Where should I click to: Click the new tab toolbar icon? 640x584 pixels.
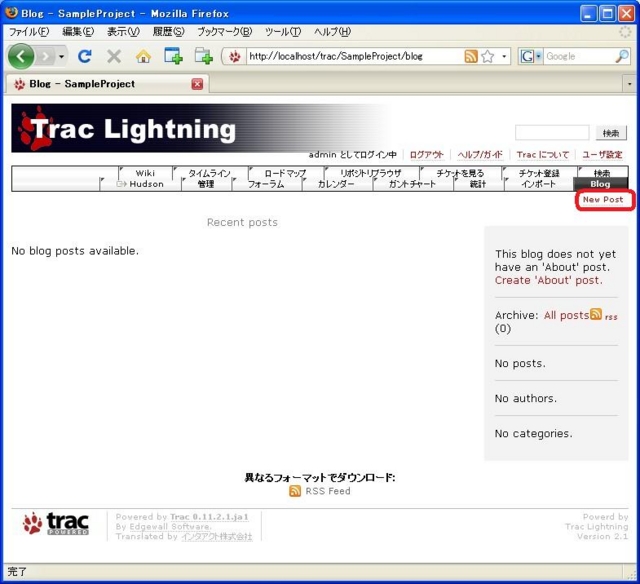pos(173,56)
